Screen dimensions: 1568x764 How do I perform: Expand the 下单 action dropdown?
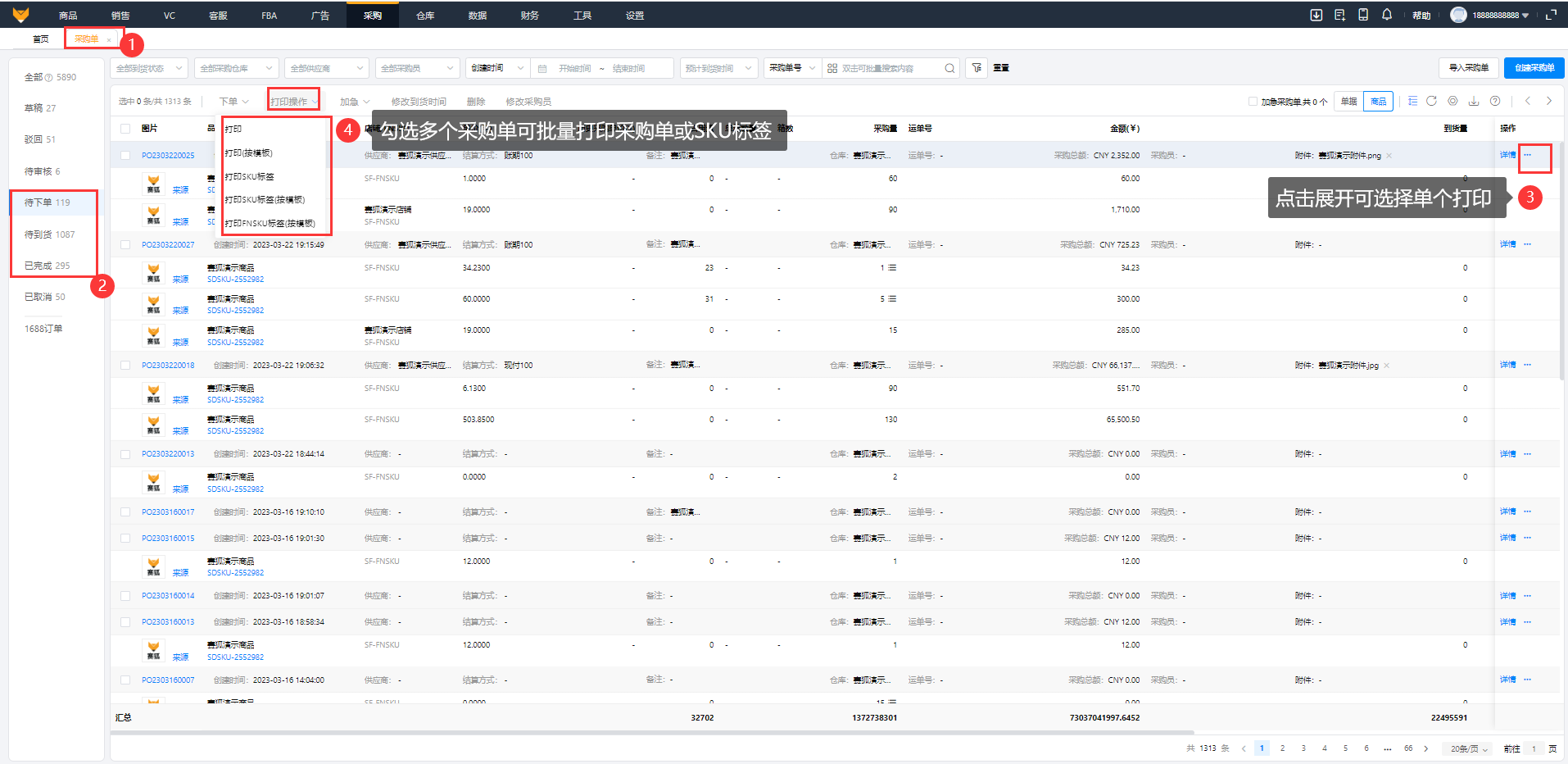233,102
